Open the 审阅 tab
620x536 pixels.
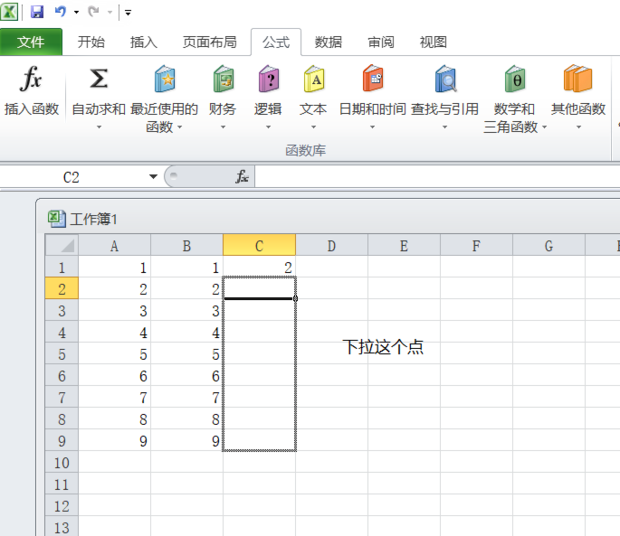(x=381, y=42)
